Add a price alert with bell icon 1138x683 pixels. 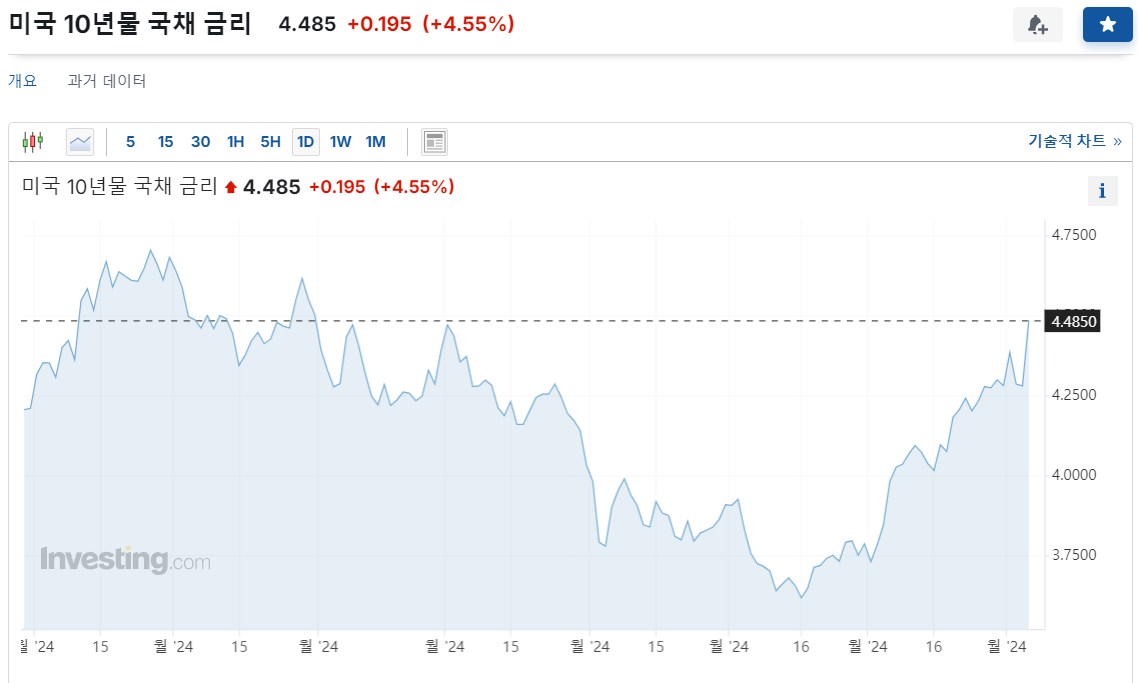coord(1038,25)
